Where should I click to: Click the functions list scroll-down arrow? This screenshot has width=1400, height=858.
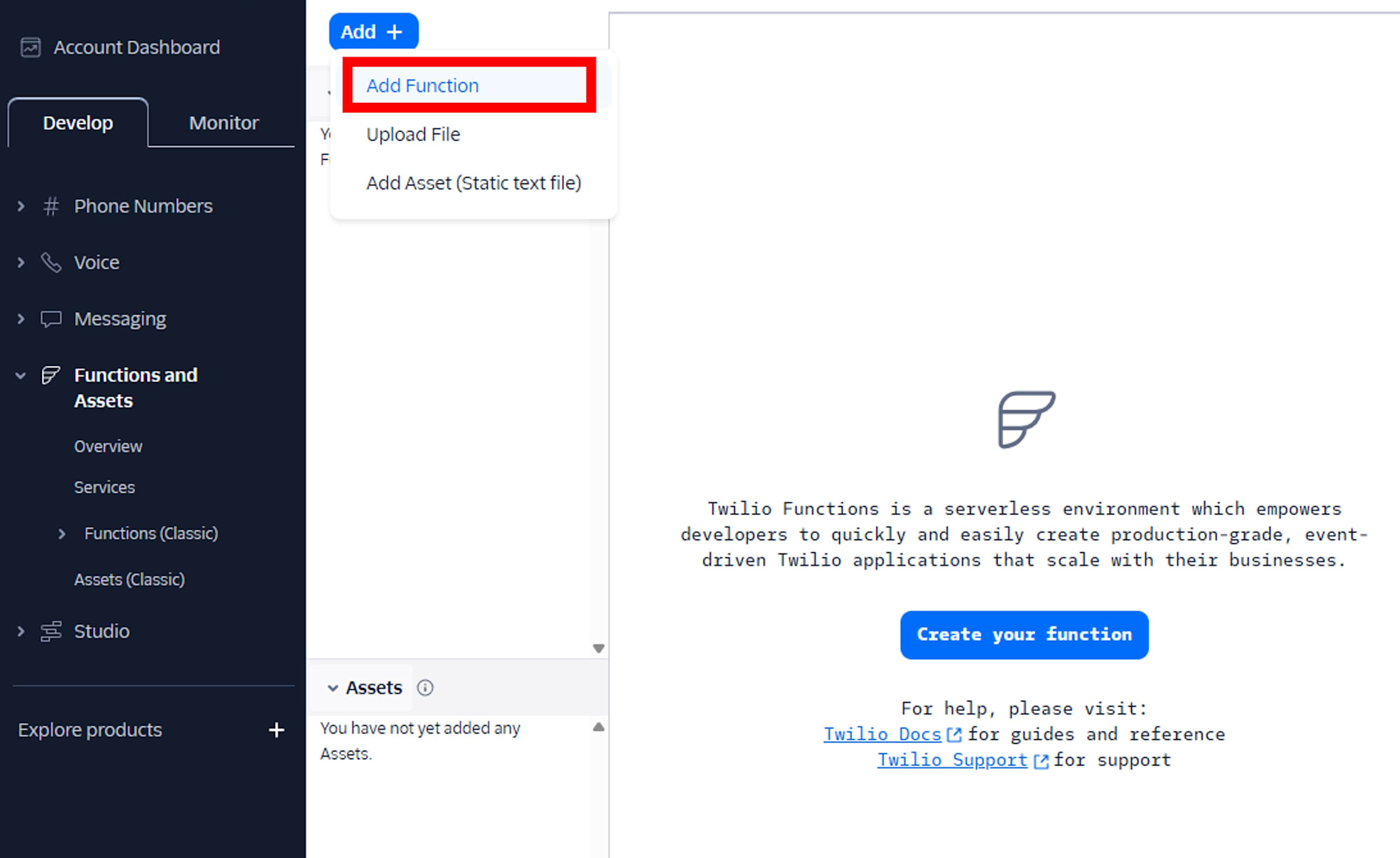coord(598,648)
